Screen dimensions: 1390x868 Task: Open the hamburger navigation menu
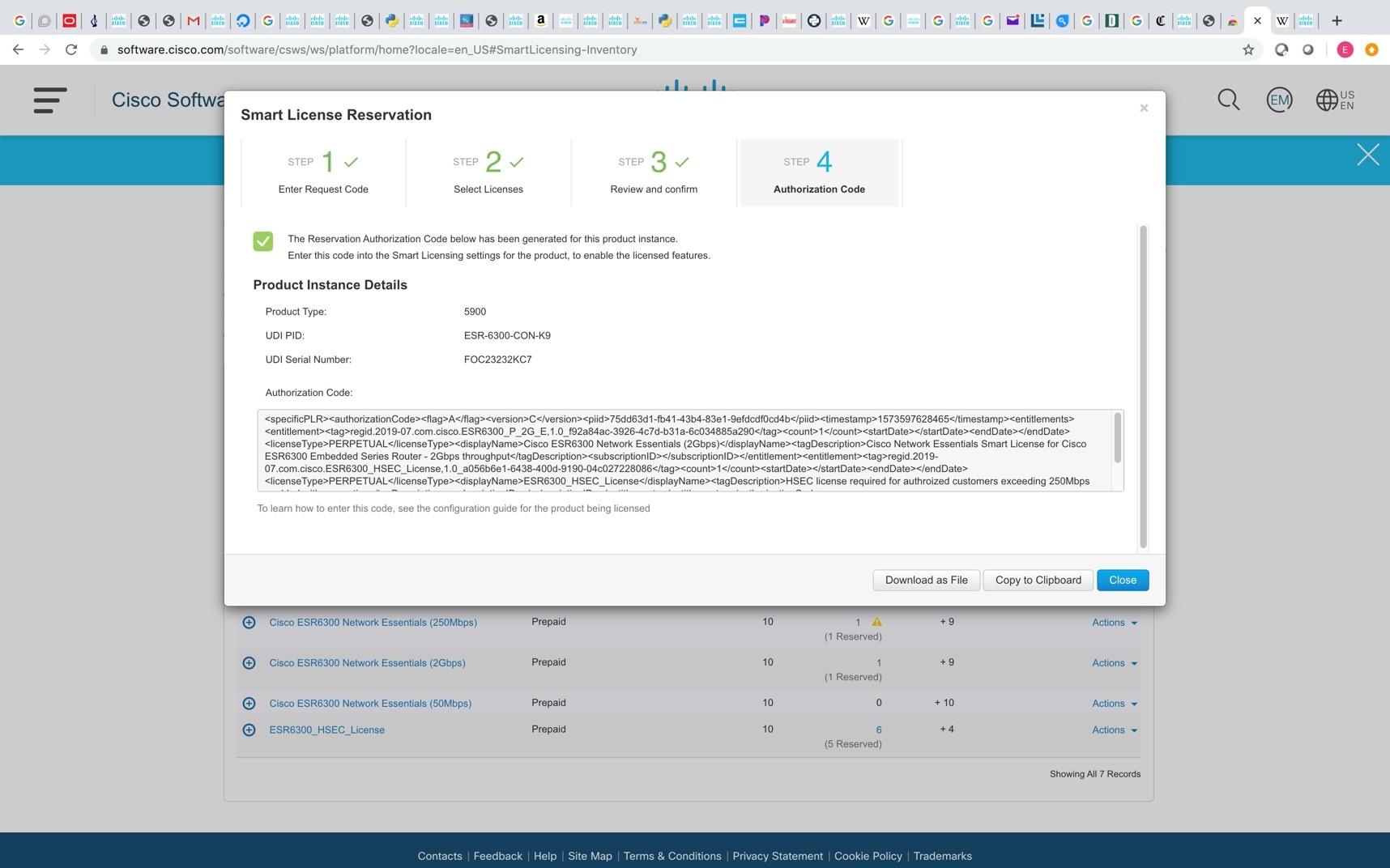50,100
